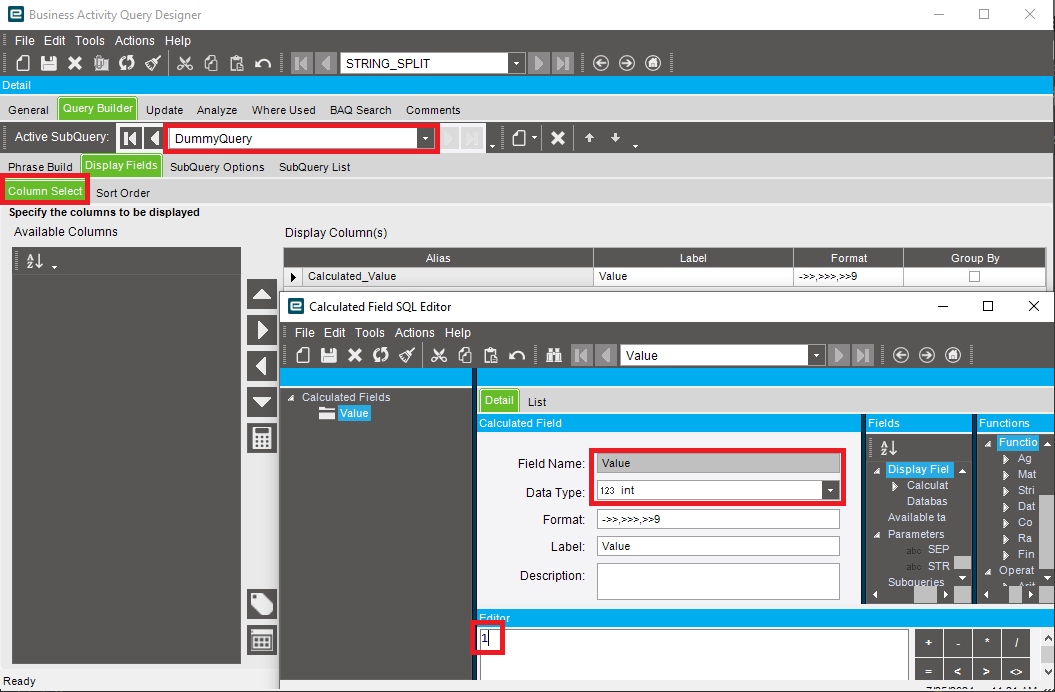
Task: Open Tools menu in BAQ Designer
Action: click(x=89, y=40)
